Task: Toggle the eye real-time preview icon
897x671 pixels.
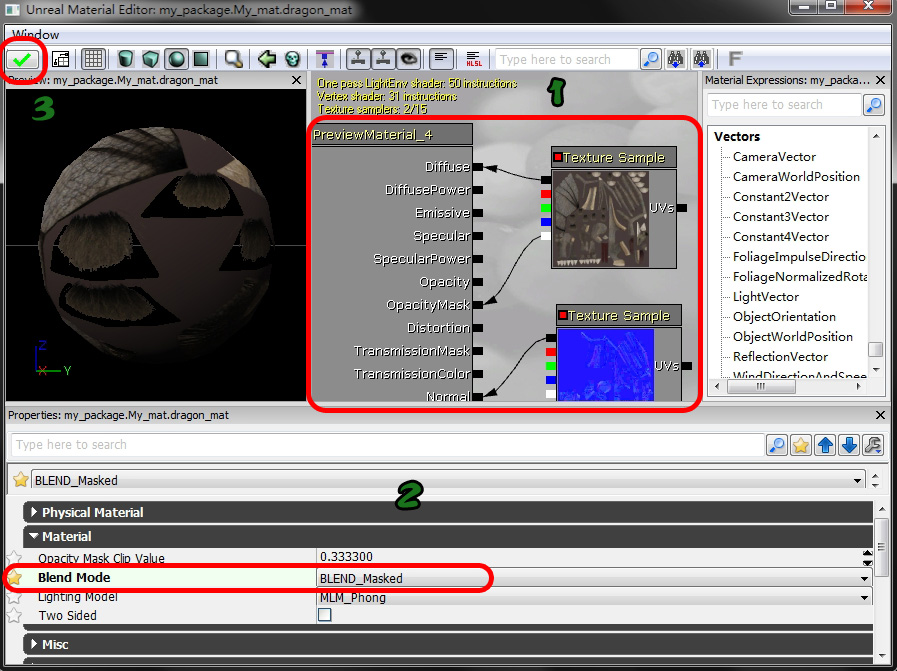Action: click(x=407, y=59)
